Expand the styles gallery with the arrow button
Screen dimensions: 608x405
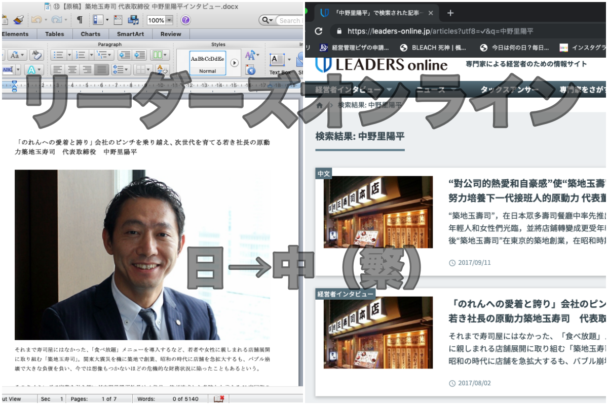click(235, 63)
